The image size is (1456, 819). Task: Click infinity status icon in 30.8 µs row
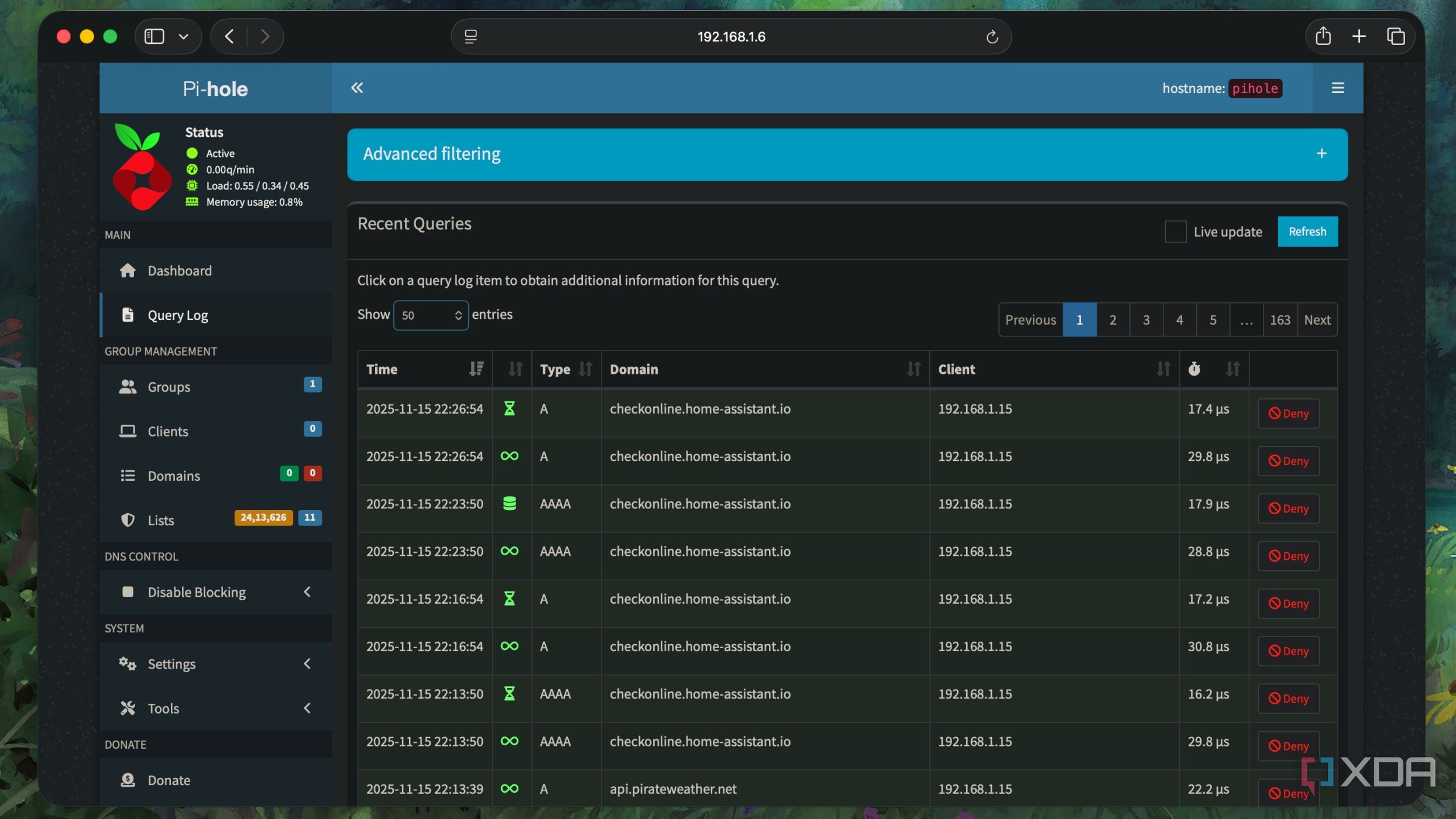509,646
